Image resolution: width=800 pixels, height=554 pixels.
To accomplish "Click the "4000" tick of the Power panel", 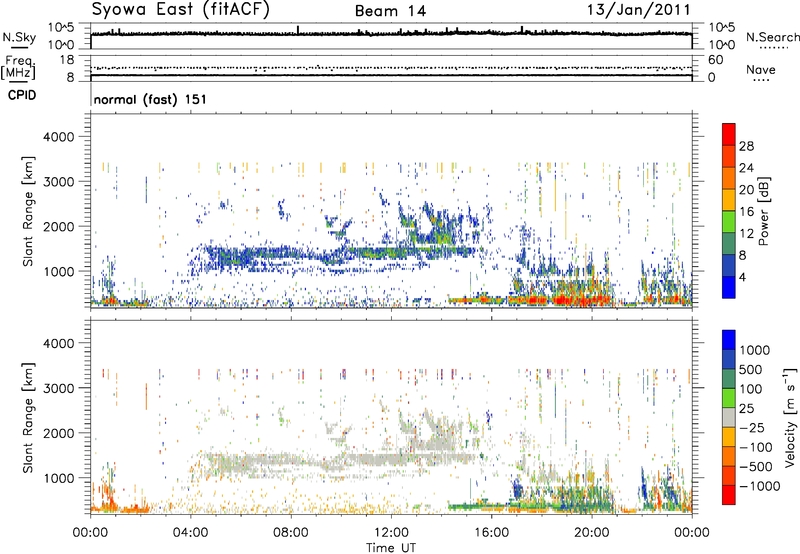I will (x=58, y=137).
